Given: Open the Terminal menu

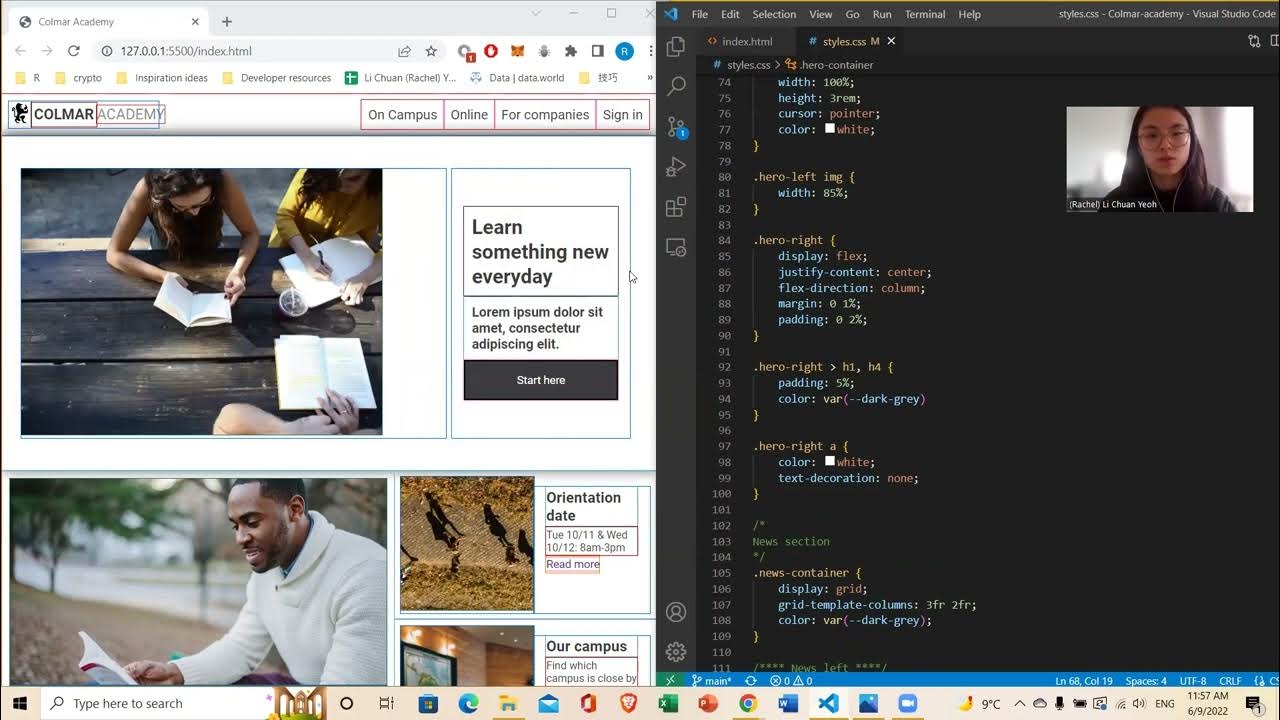Looking at the screenshot, I should (x=925, y=14).
